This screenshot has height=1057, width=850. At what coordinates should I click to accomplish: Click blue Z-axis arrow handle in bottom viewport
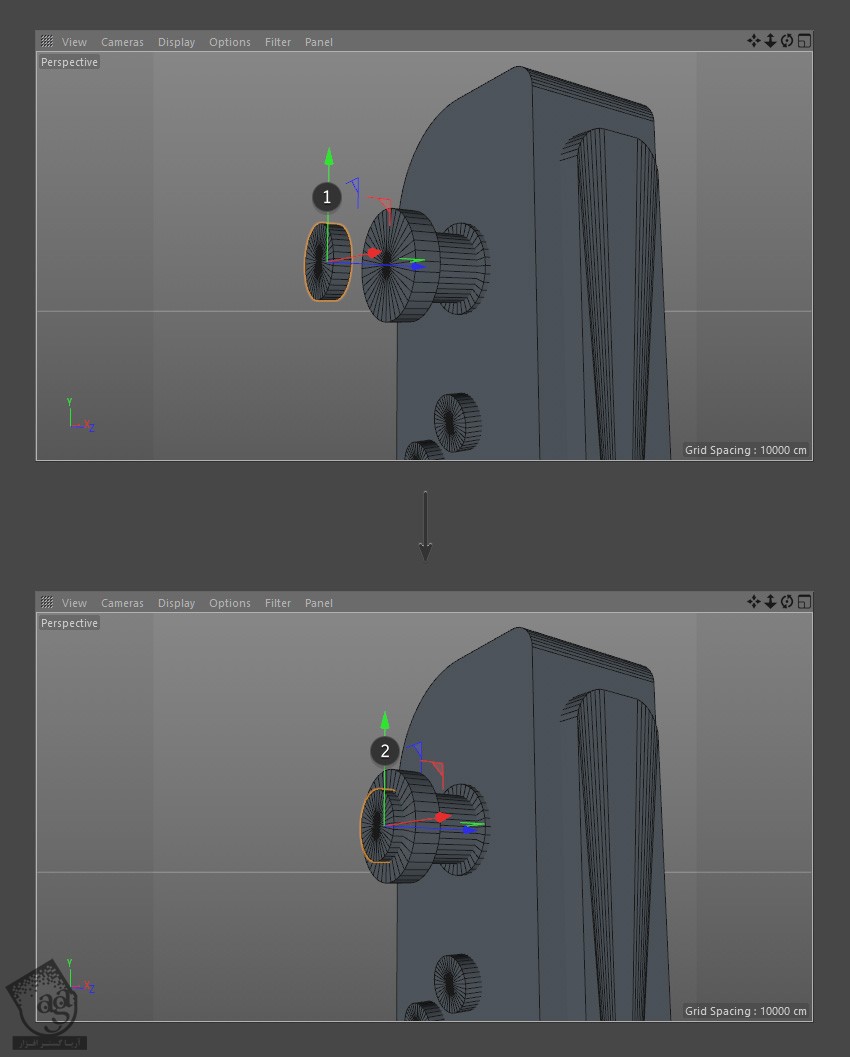click(x=470, y=830)
